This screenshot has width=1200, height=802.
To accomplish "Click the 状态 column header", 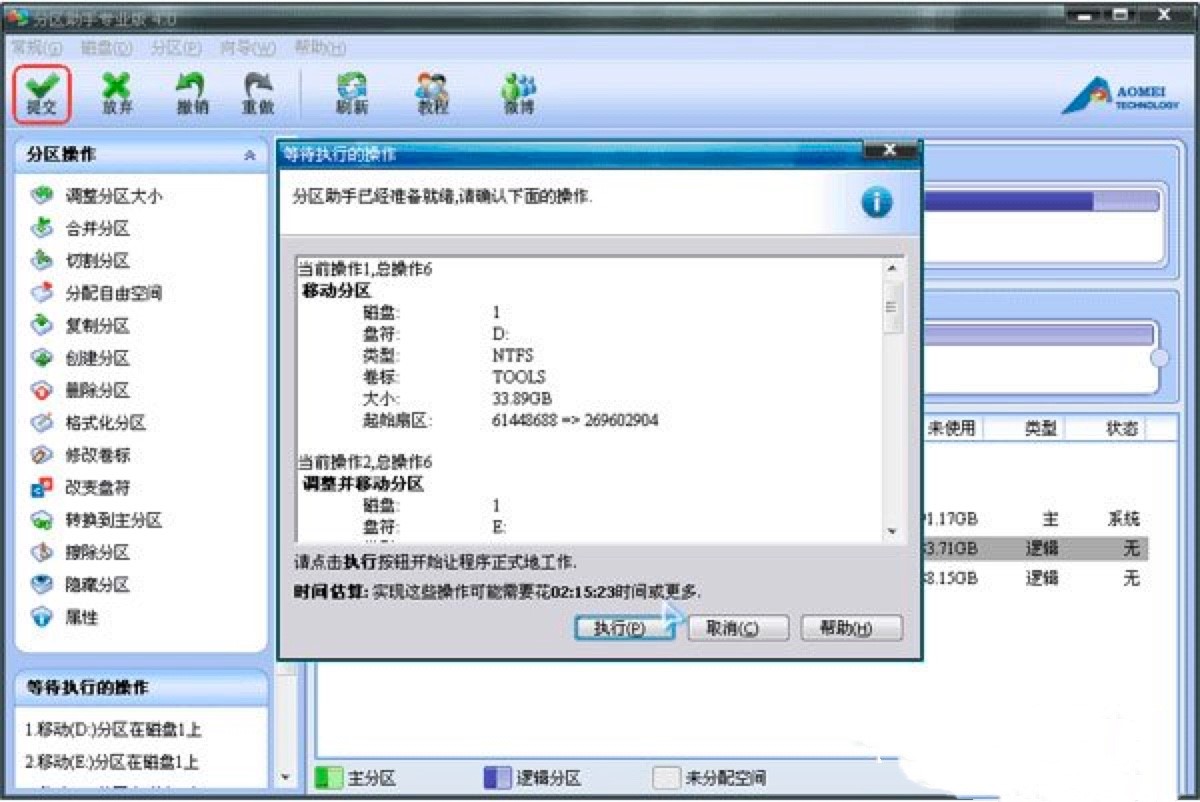I will tap(1122, 428).
